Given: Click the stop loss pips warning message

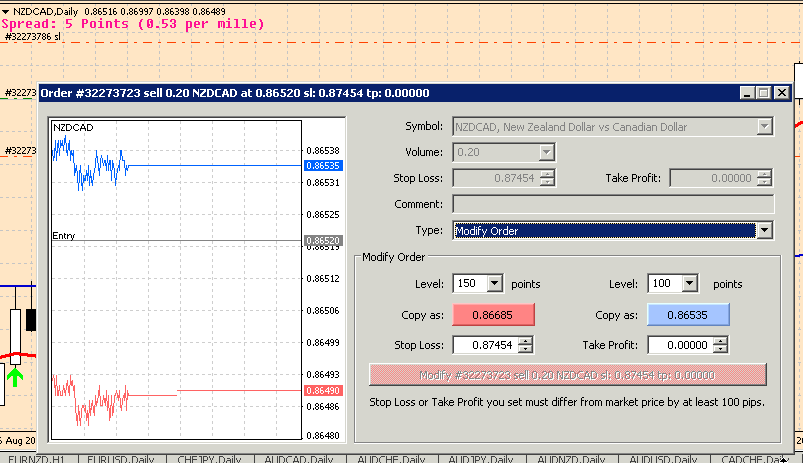Looking at the screenshot, I should pos(567,402).
